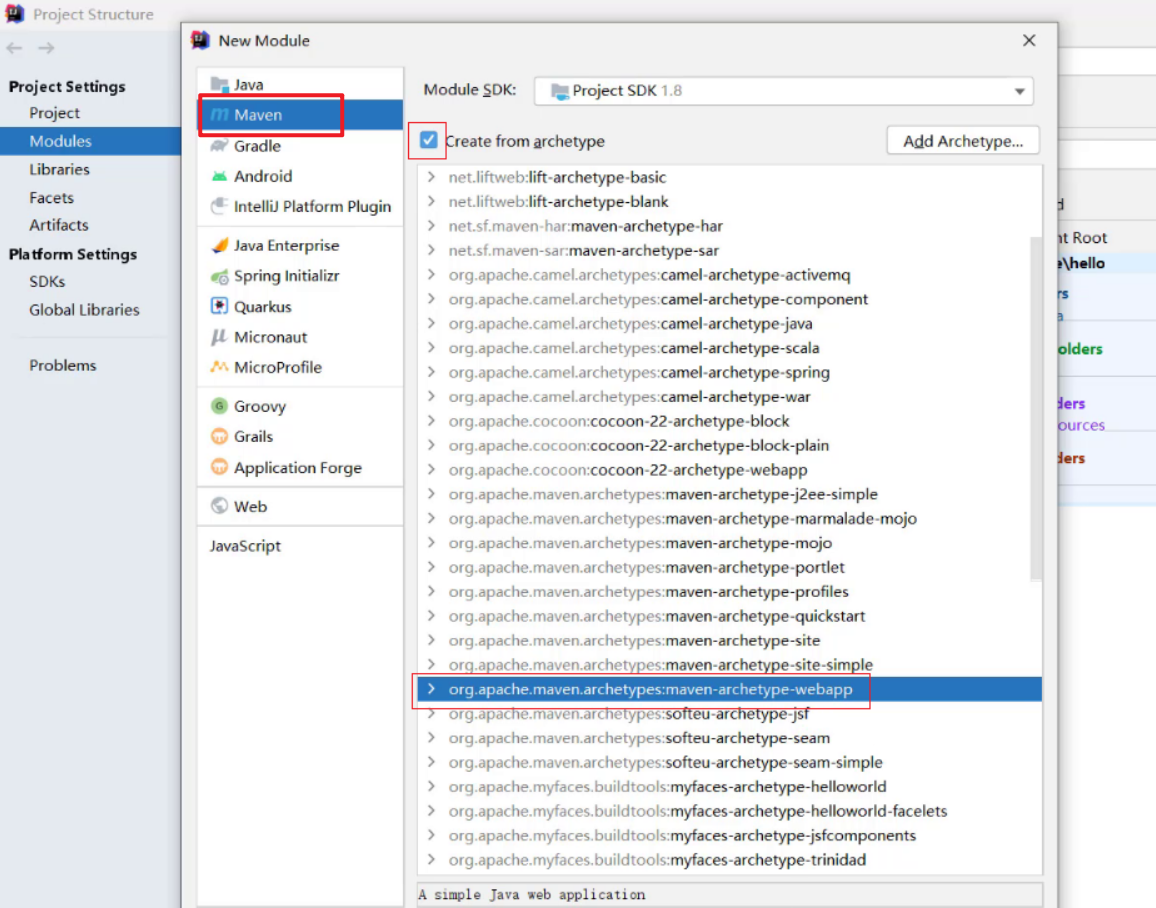Click the Quarkus icon
The width and height of the screenshot is (1156, 908).
219,306
